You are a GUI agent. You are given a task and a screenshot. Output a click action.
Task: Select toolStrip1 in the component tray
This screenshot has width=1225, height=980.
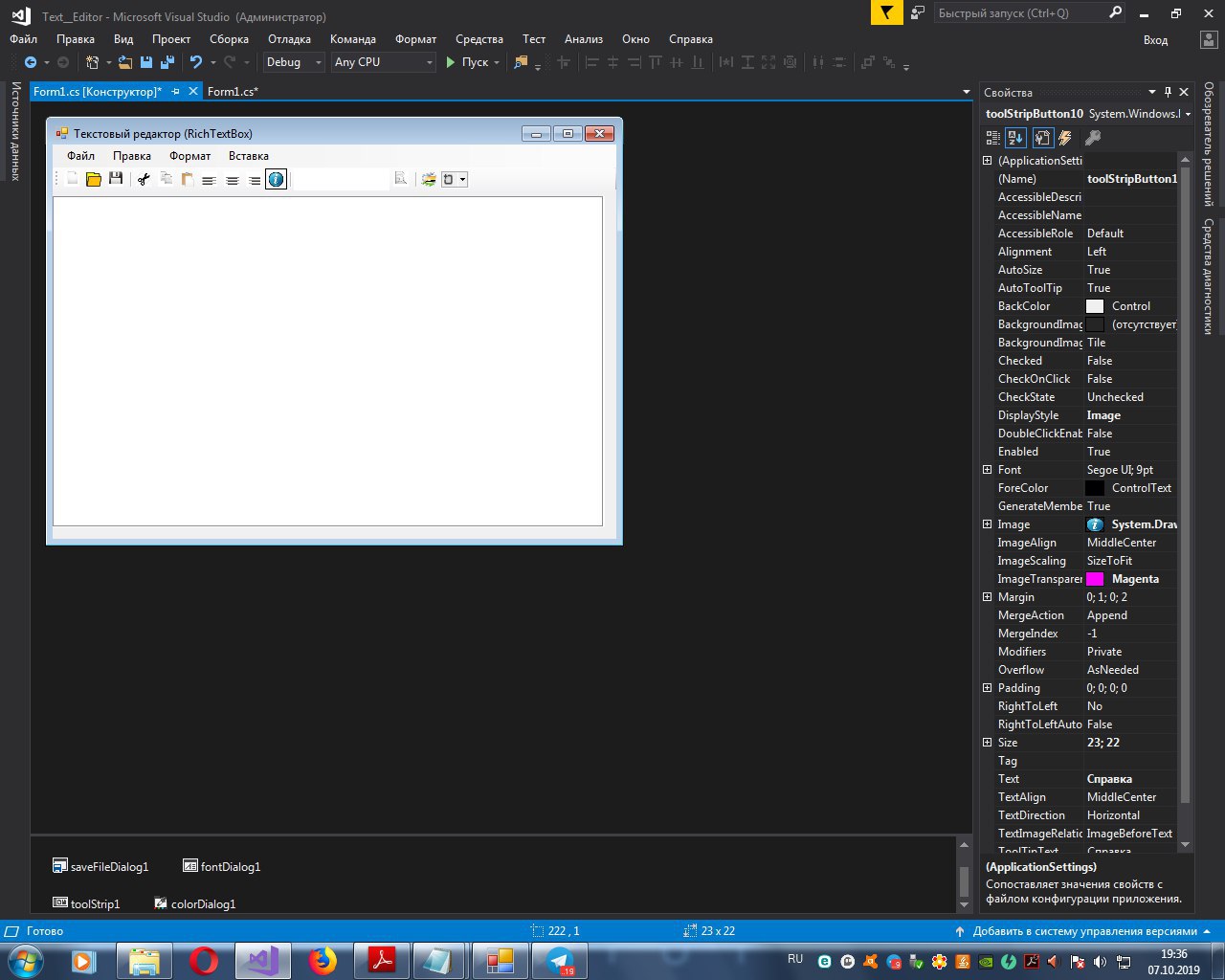[86, 903]
